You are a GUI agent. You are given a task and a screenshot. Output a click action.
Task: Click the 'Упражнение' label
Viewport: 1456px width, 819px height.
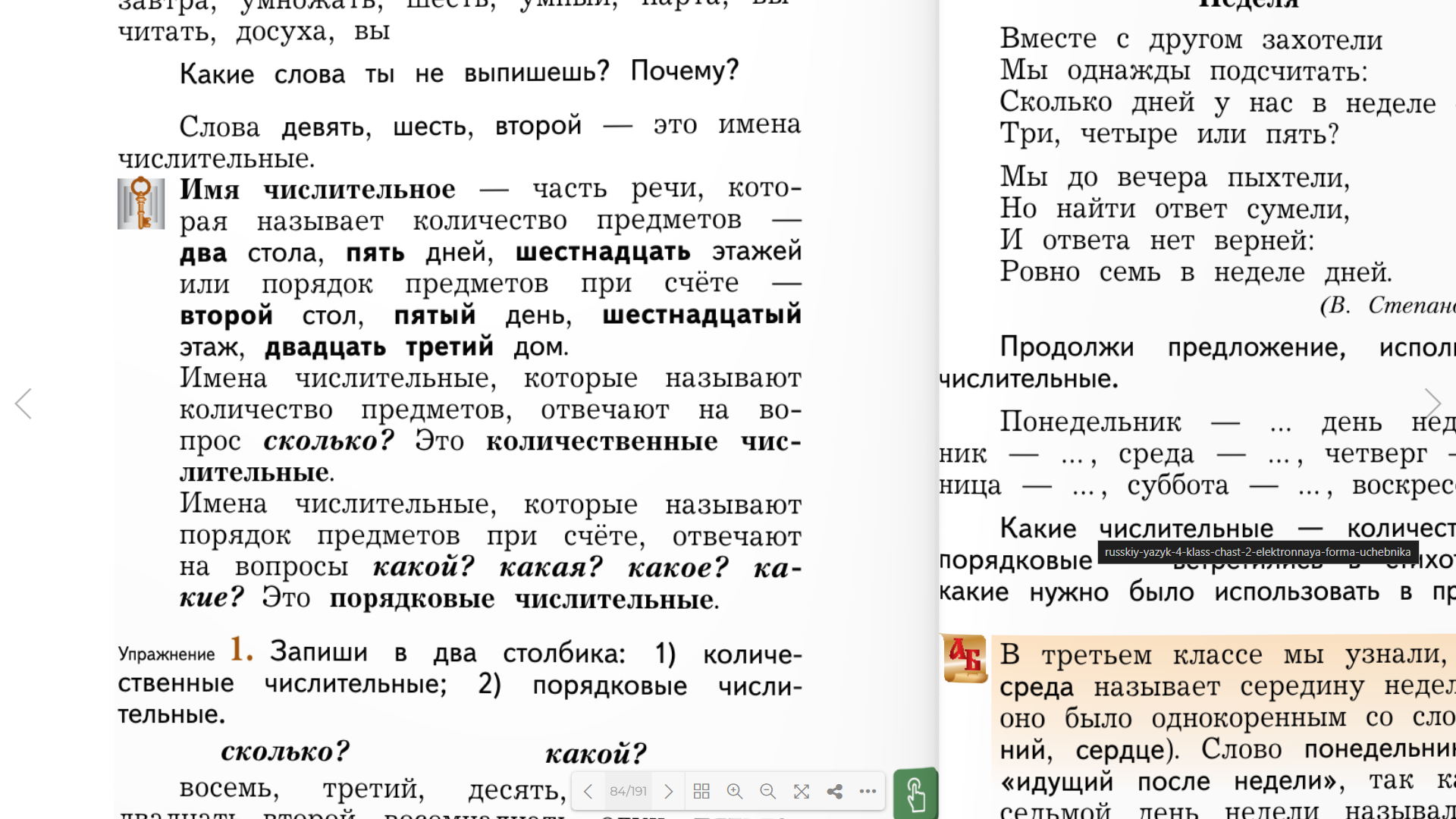pos(166,654)
